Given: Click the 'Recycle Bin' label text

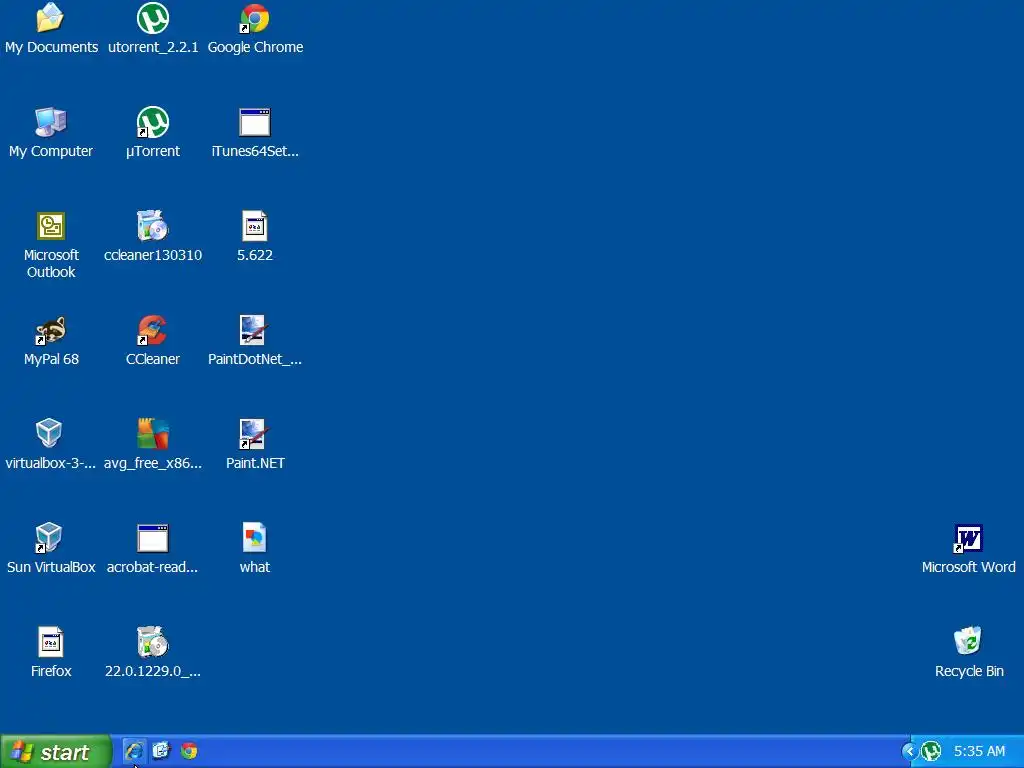Looking at the screenshot, I should tap(969, 671).
